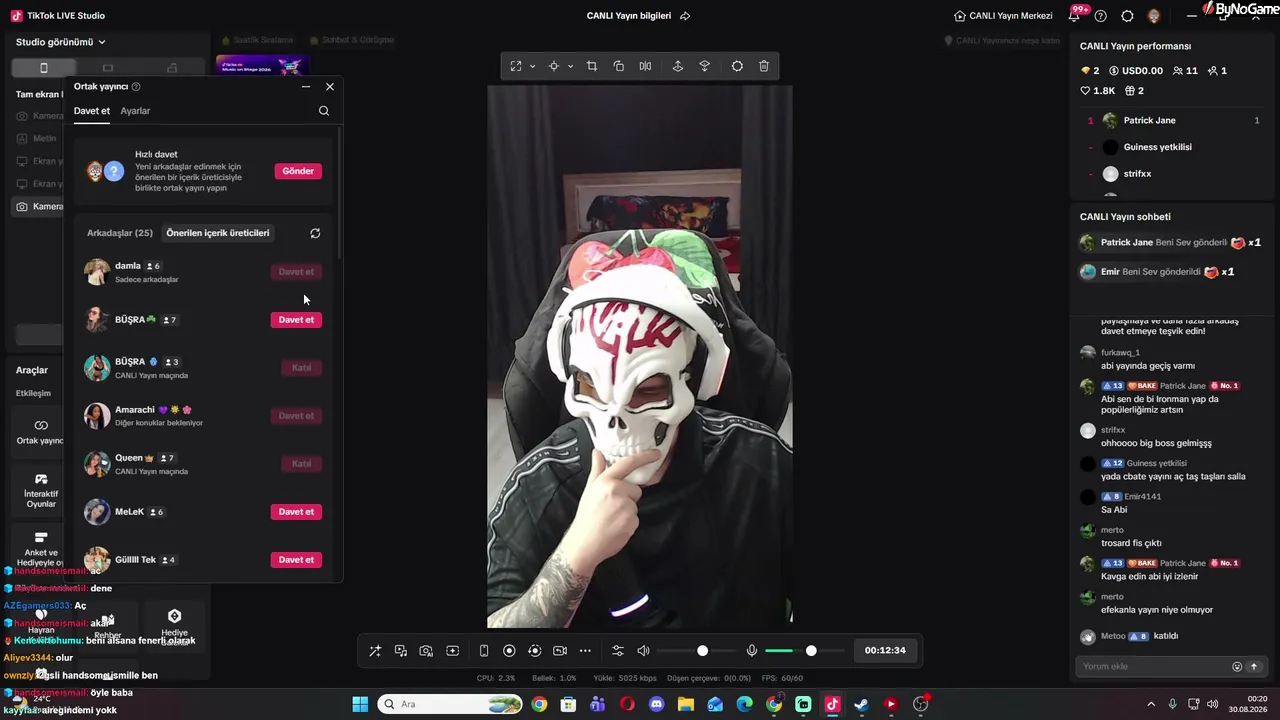Refresh the friends list

click(x=315, y=233)
